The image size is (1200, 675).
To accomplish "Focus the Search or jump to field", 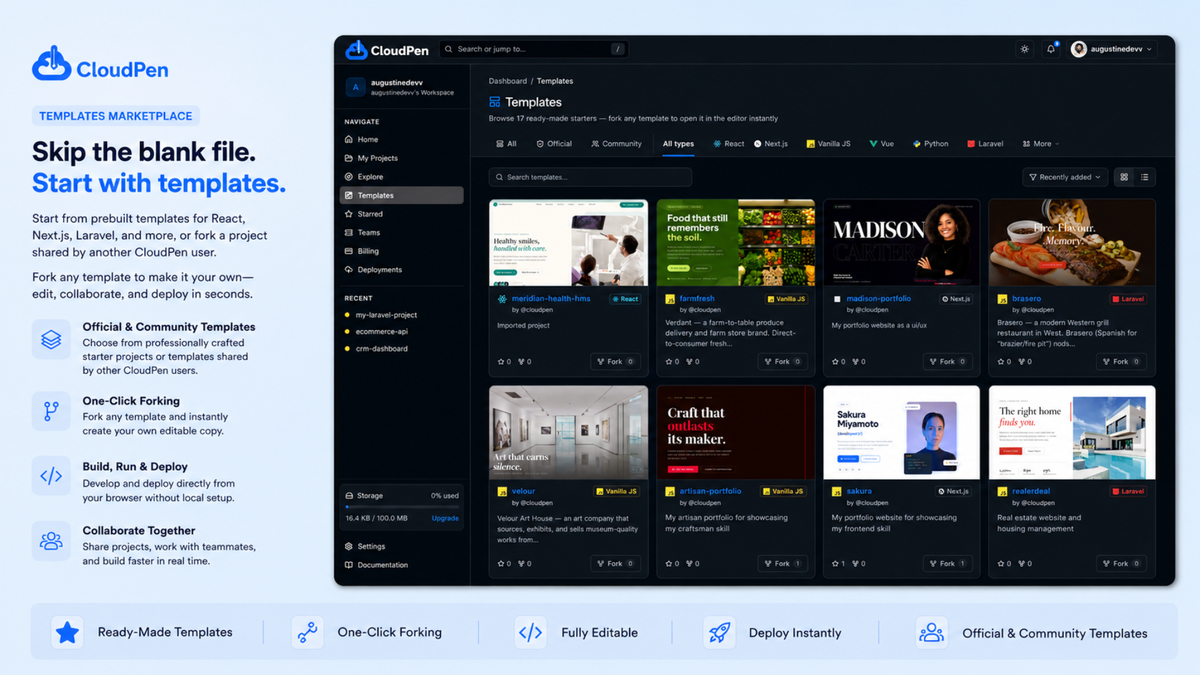I will point(534,49).
